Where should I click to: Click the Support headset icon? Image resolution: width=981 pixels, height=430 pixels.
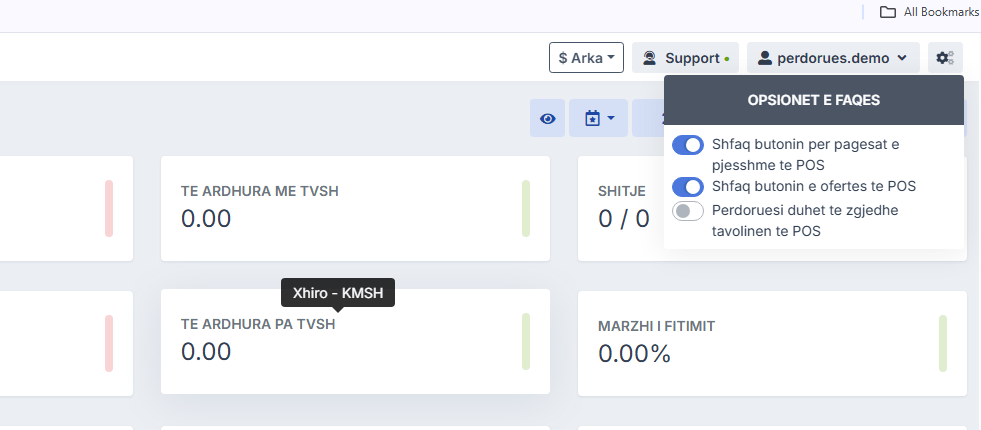(x=649, y=58)
